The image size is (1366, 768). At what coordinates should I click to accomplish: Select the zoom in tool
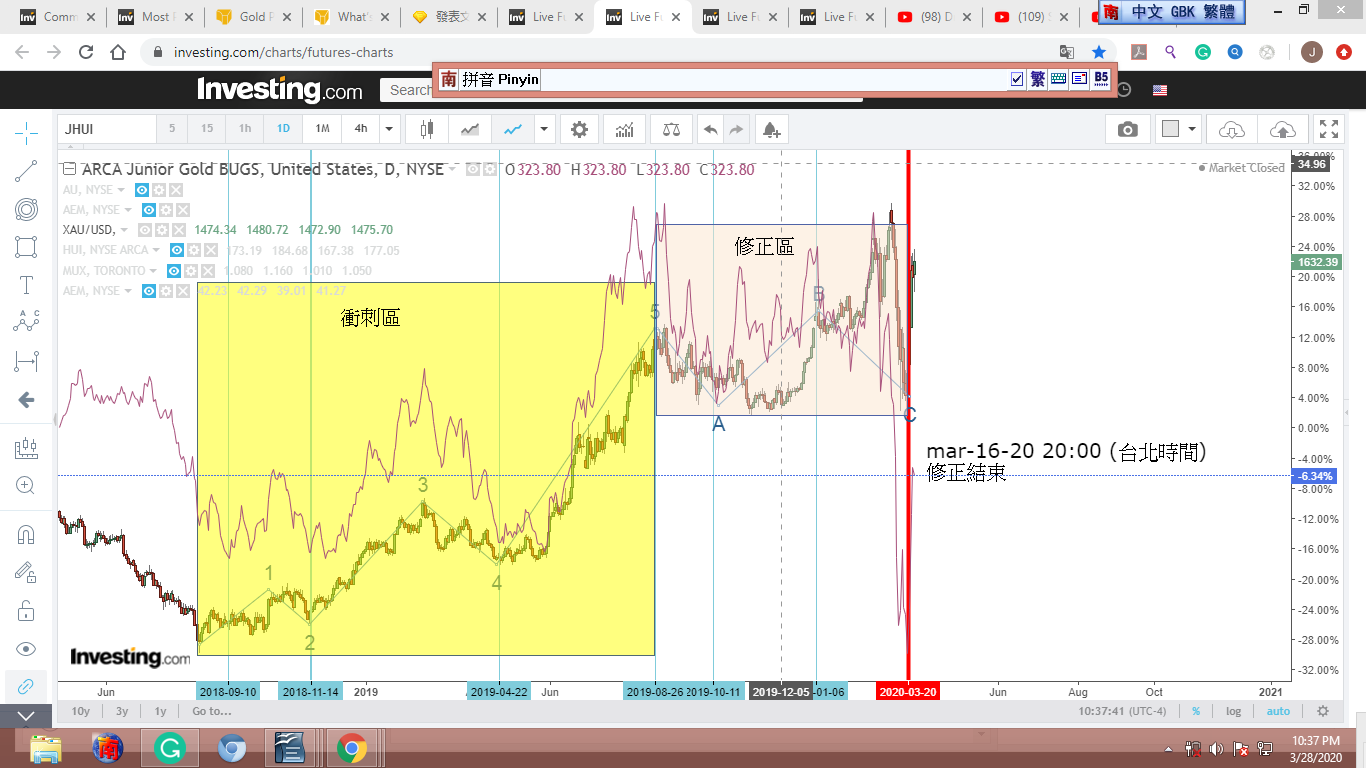26,486
